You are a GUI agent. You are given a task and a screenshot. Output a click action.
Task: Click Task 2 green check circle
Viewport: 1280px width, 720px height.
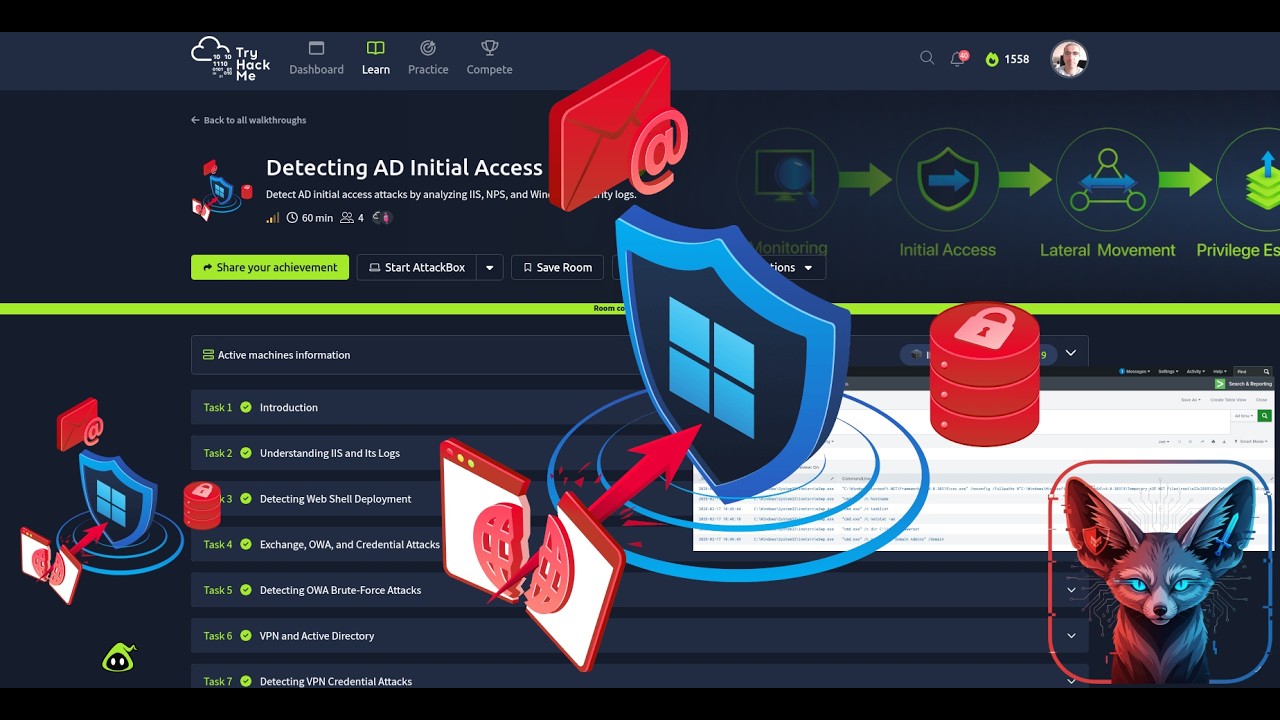click(x=246, y=453)
